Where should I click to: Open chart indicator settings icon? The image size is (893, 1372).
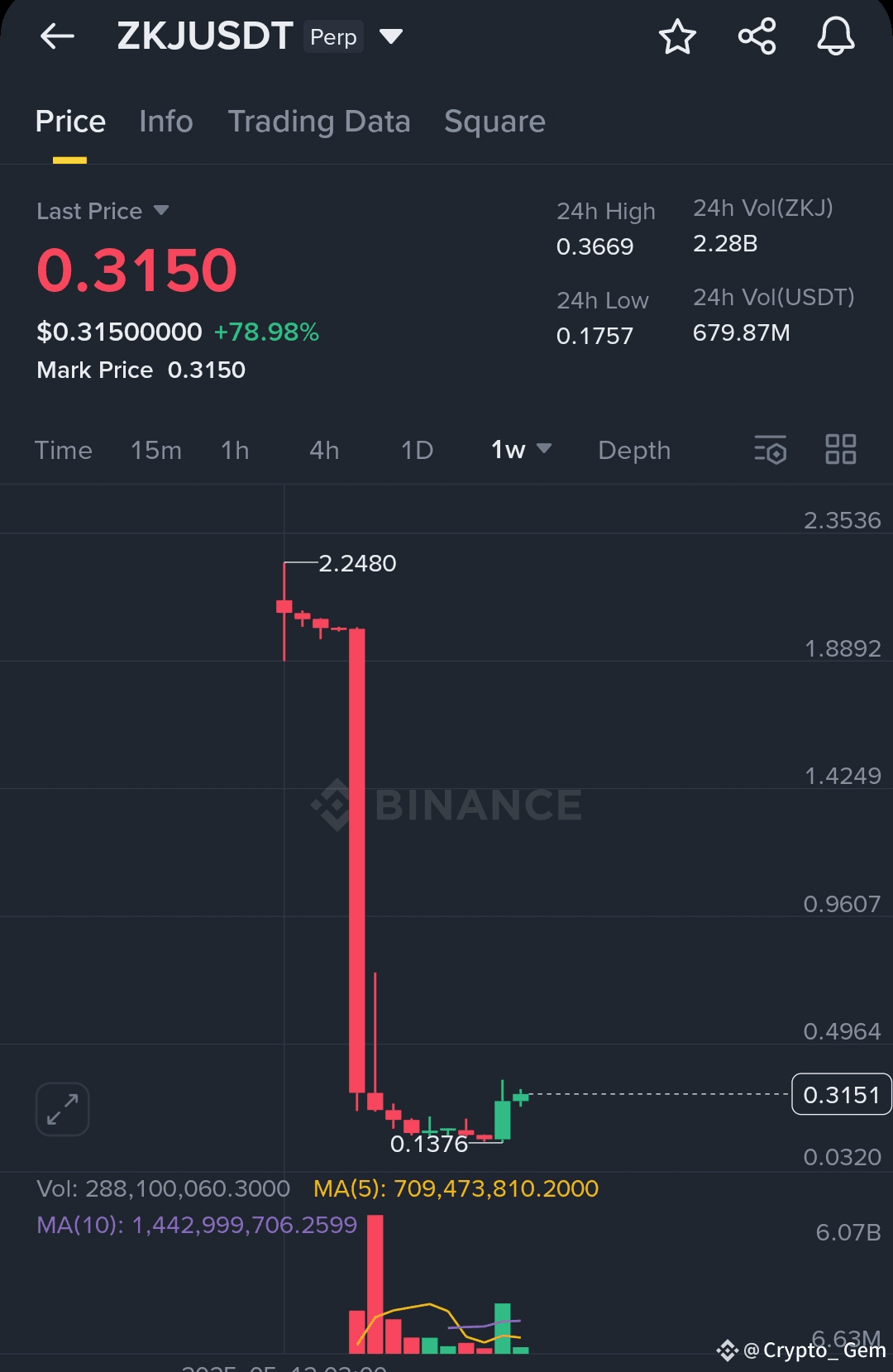[x=770, y=450]
